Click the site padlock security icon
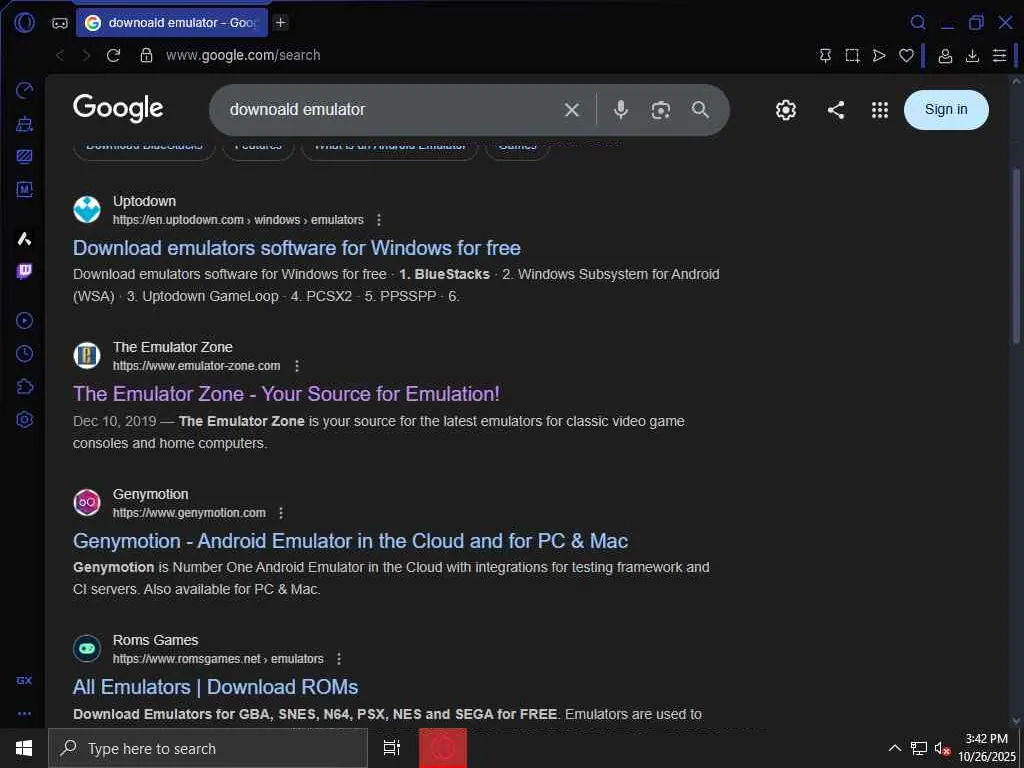Image resolution: width=1024 pixels, height=768 pixels. point(146,56)
